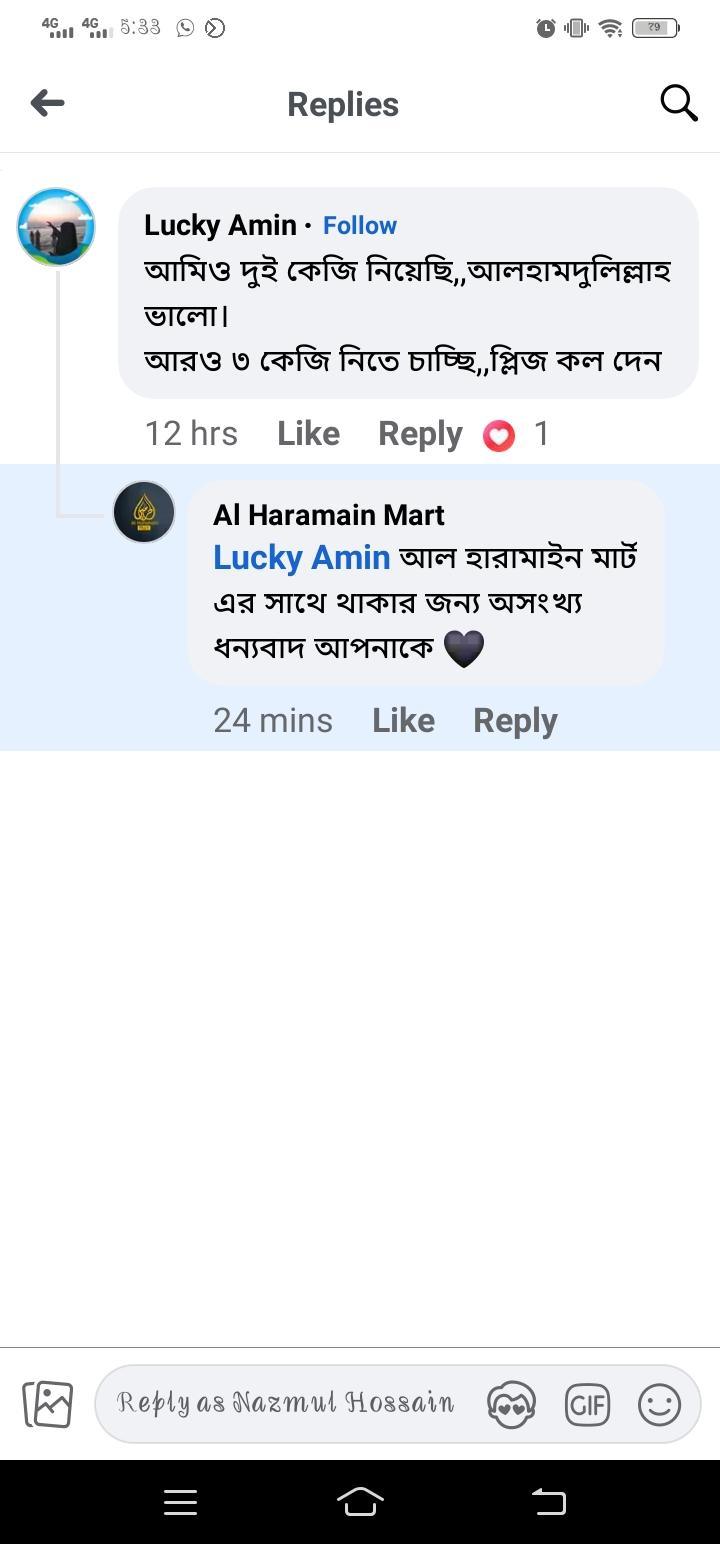Open the Al Haramain Mart page name

click(329, 515)
